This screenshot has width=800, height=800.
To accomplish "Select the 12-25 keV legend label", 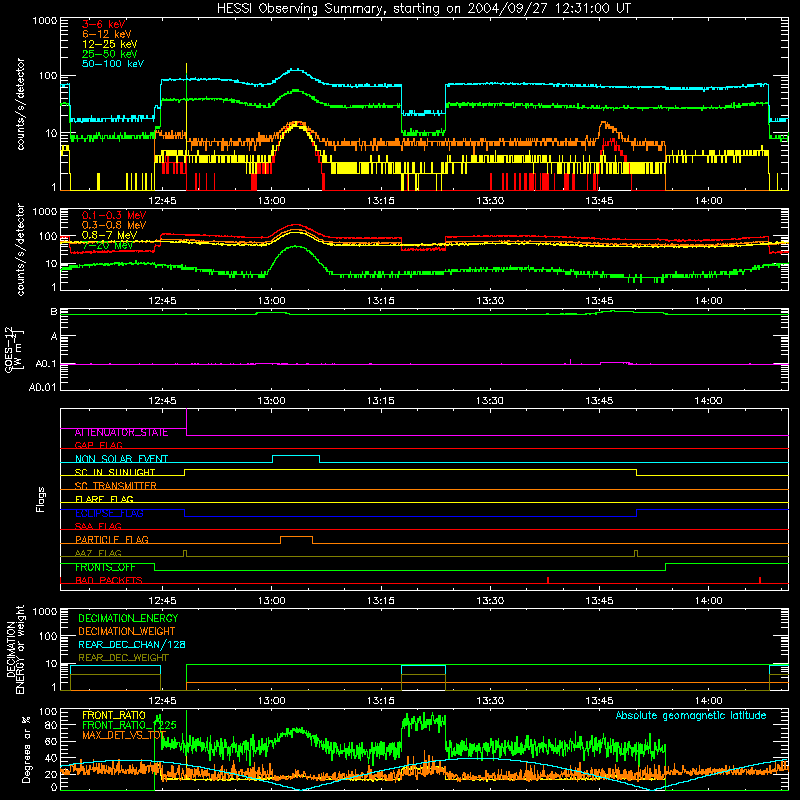I will (110, 44).
